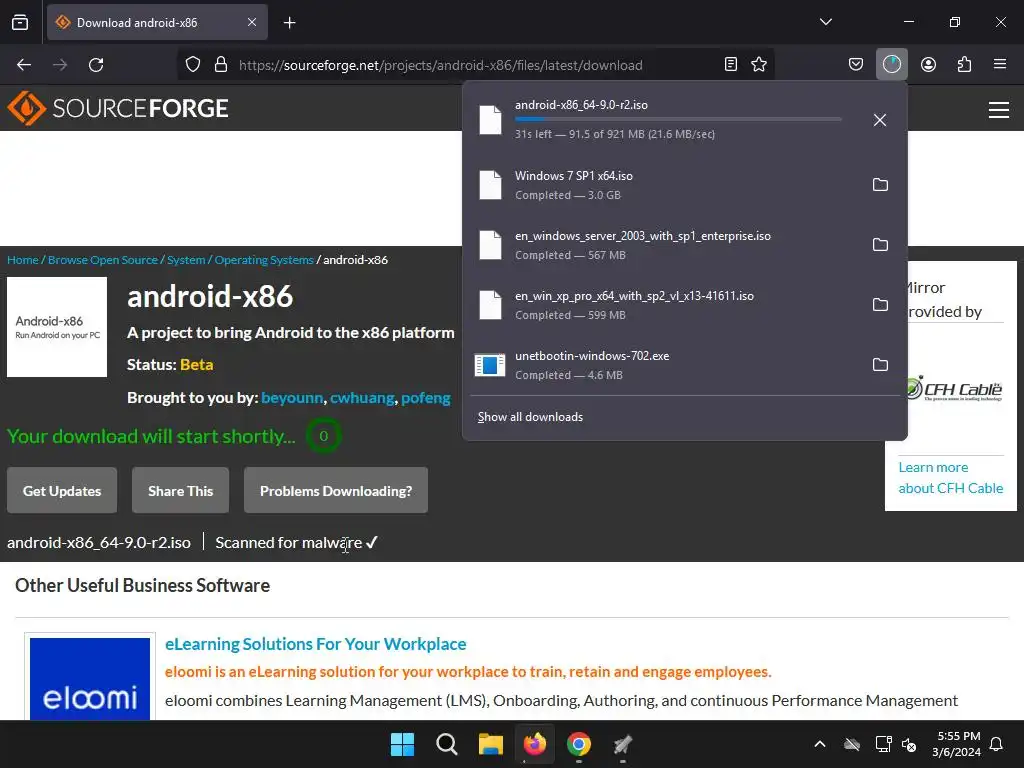Open the Firefox account icon
Screen dimensions: 1024x768
(928, 64)
